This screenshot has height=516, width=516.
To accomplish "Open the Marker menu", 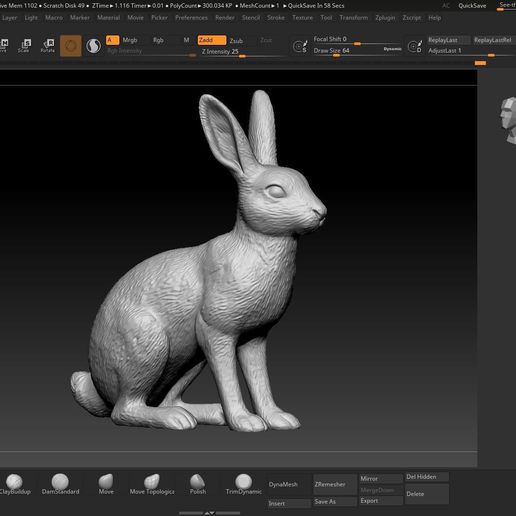I will point(80,18).
